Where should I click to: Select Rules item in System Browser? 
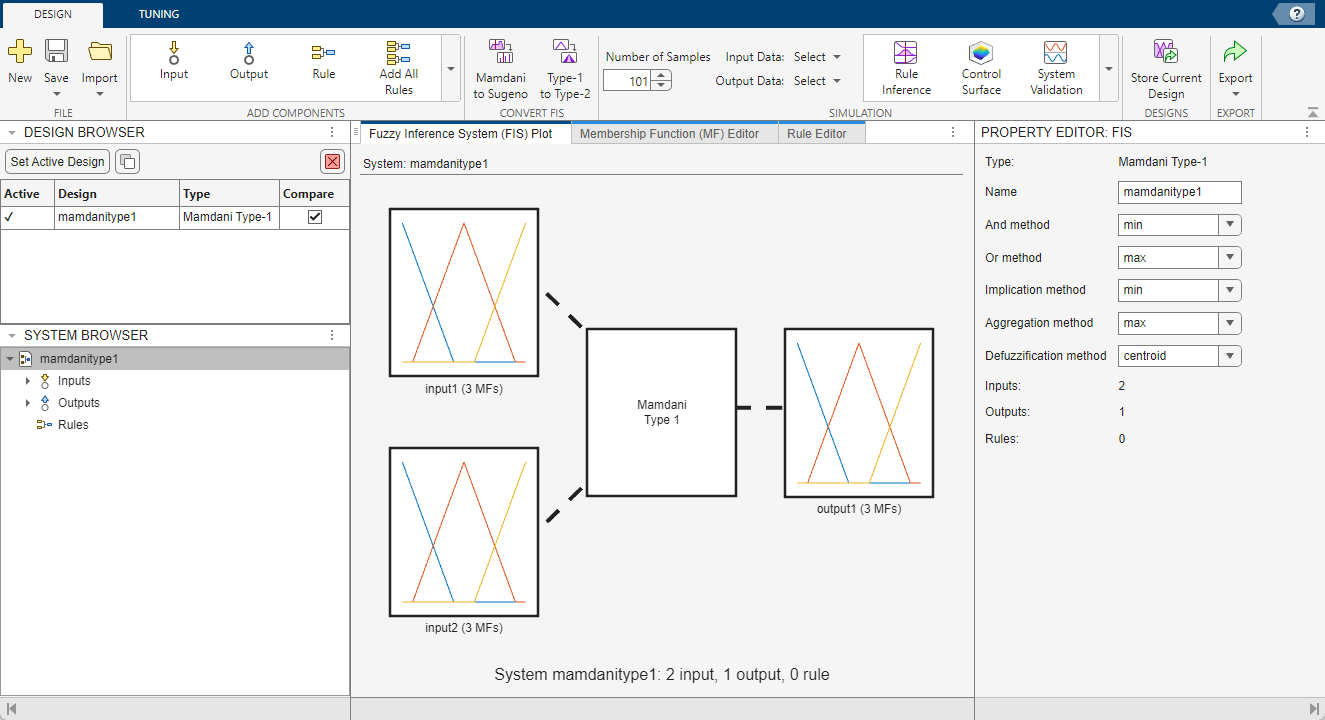pos(73,425)
